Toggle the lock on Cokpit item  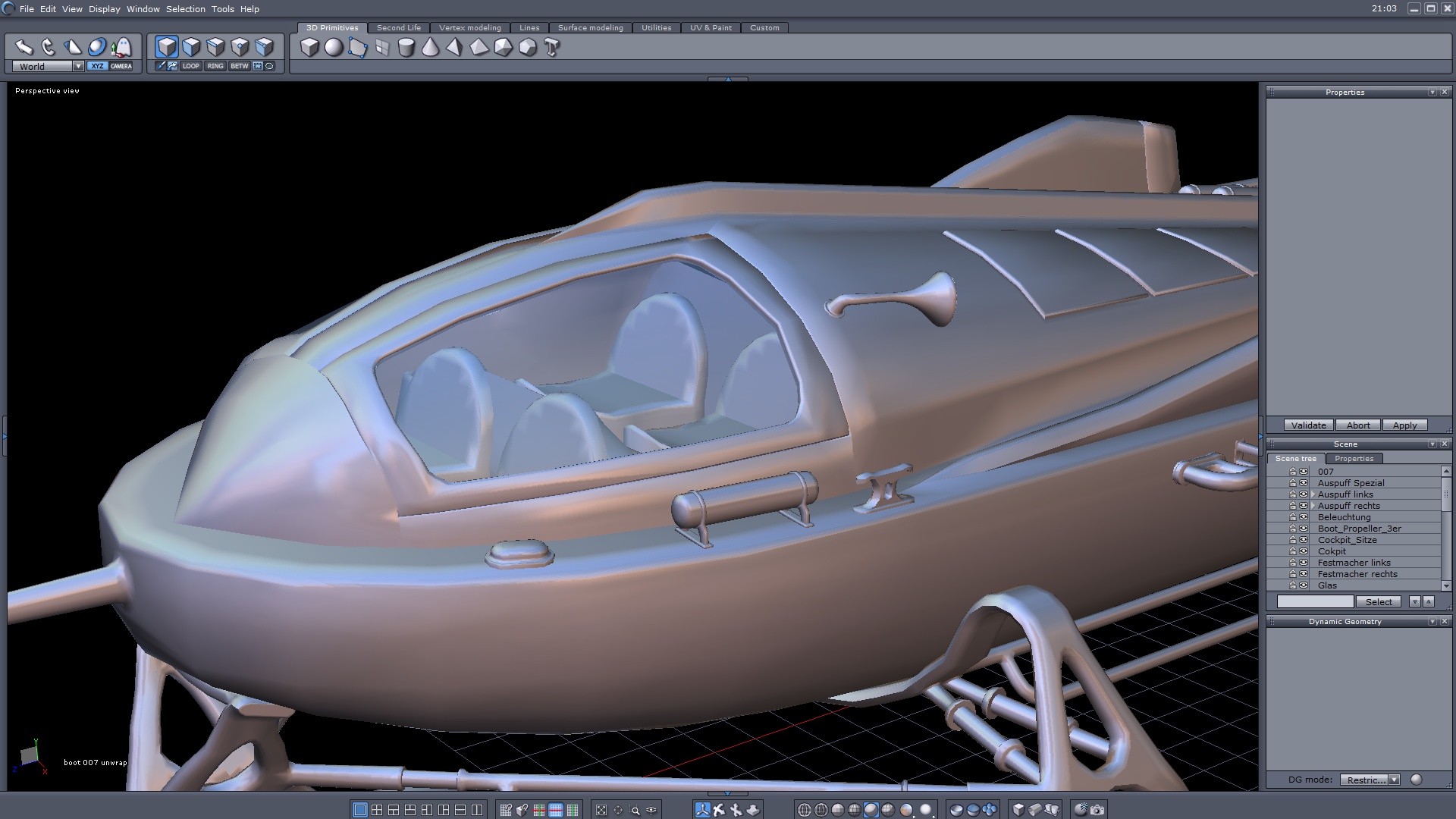1293,551
